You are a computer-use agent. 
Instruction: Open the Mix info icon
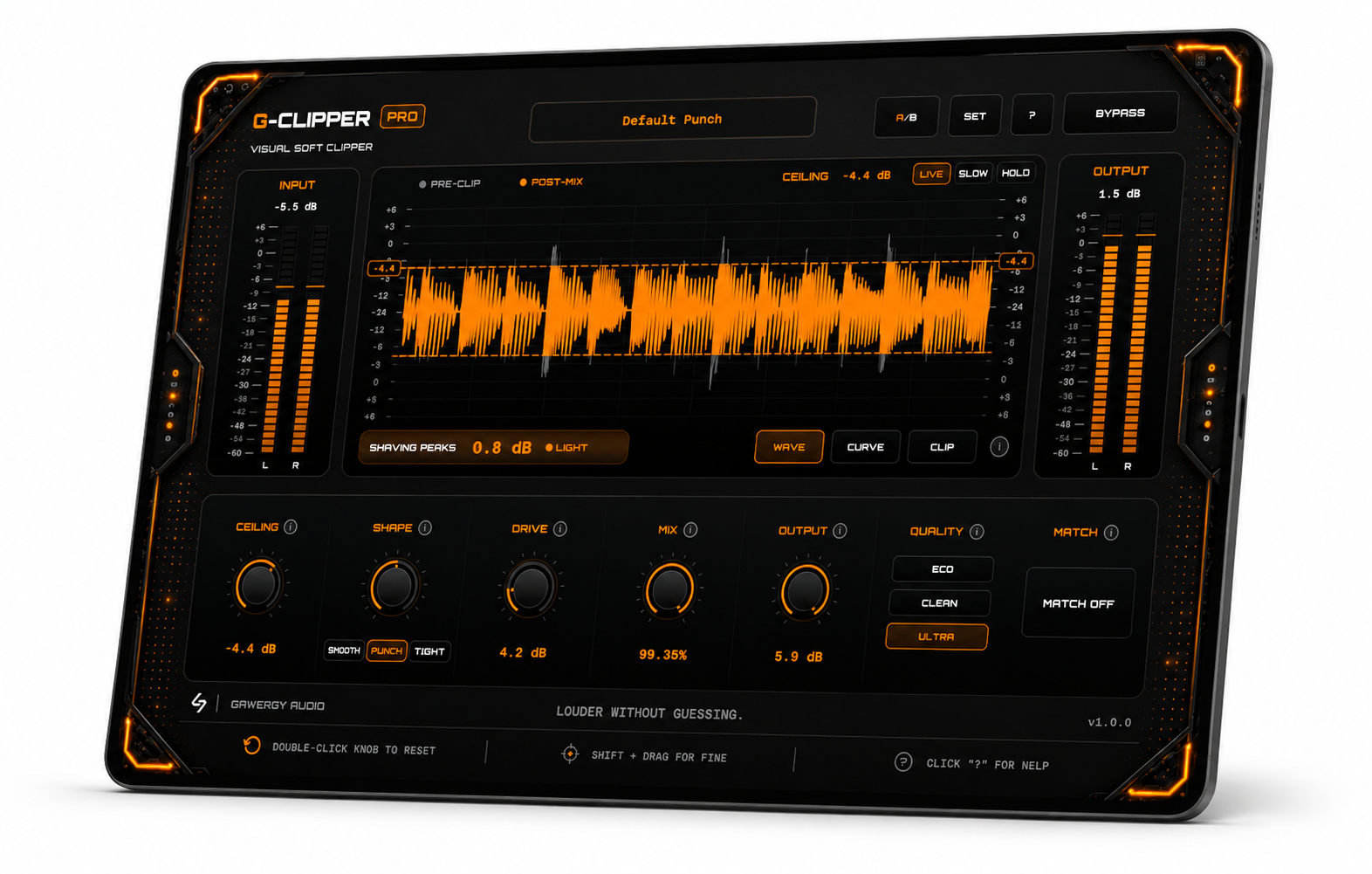[690, 529]
